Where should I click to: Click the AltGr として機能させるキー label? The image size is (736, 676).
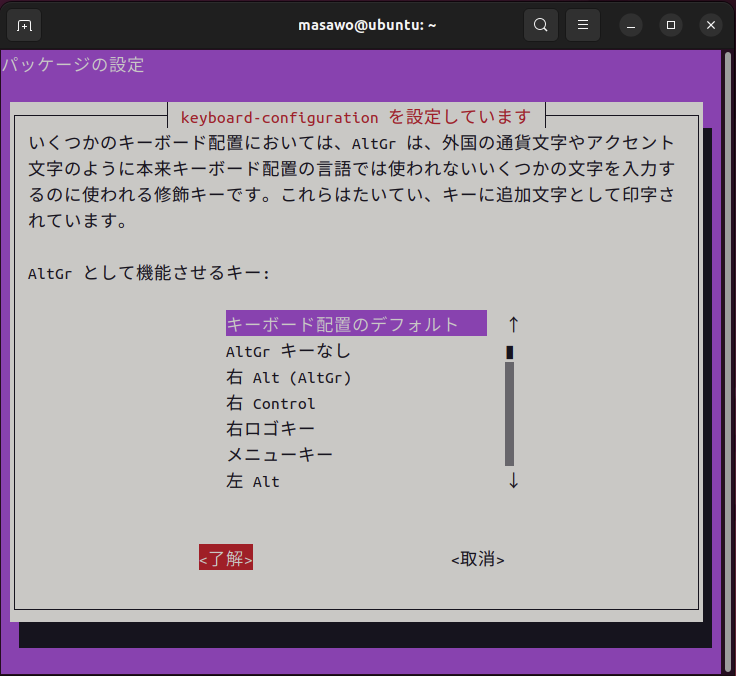[x=149, y=273]
